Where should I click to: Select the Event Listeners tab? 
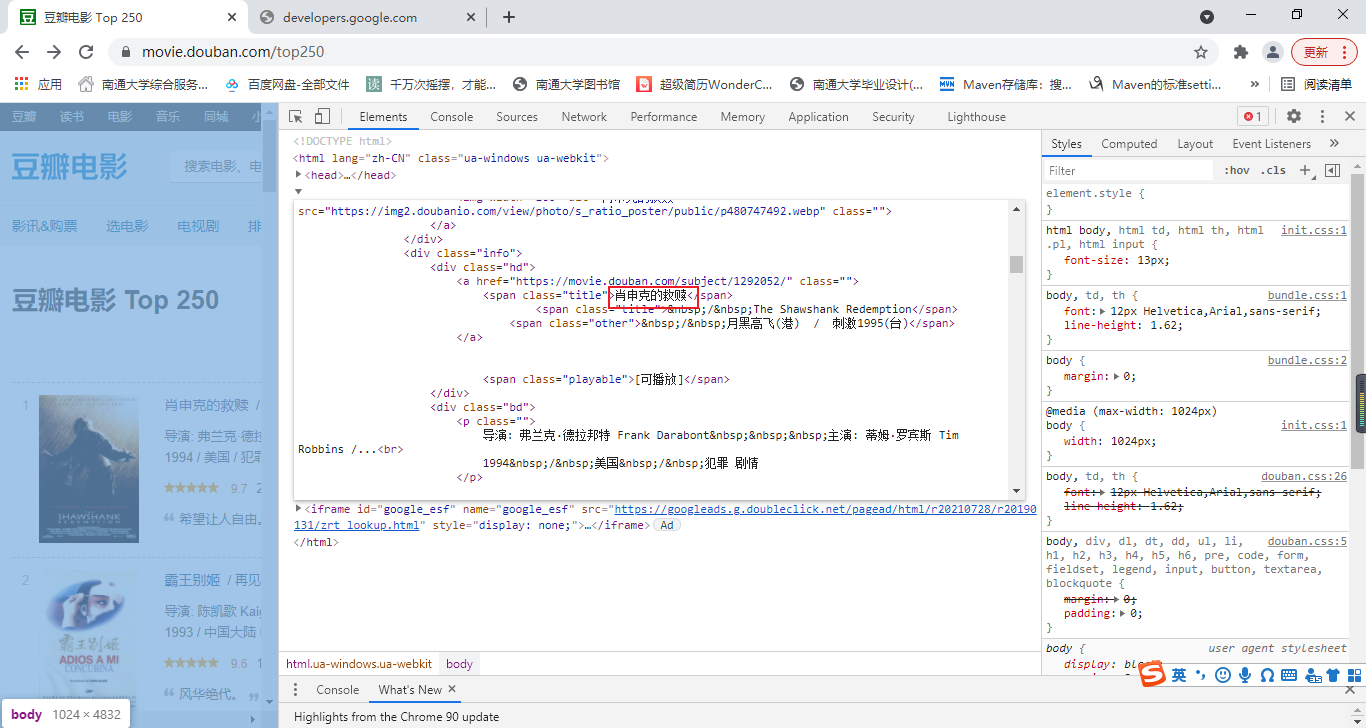1272,144
